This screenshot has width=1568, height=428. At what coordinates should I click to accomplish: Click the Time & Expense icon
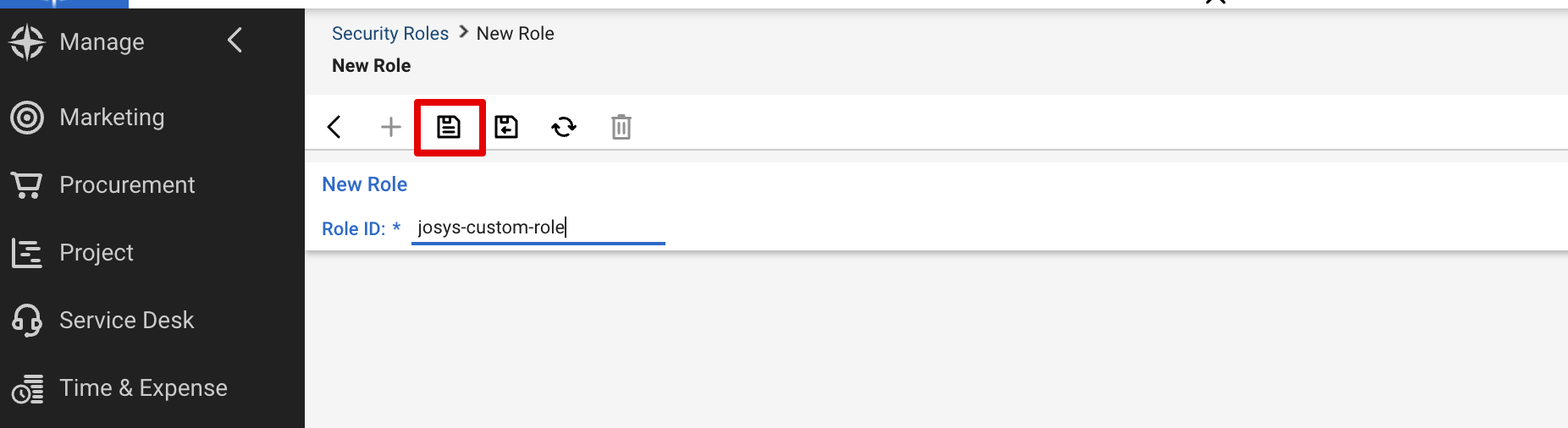27,389
